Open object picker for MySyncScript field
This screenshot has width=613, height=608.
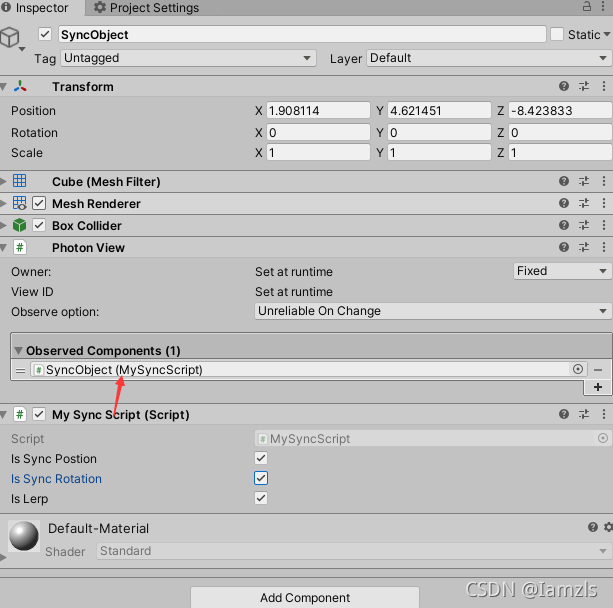602,438
